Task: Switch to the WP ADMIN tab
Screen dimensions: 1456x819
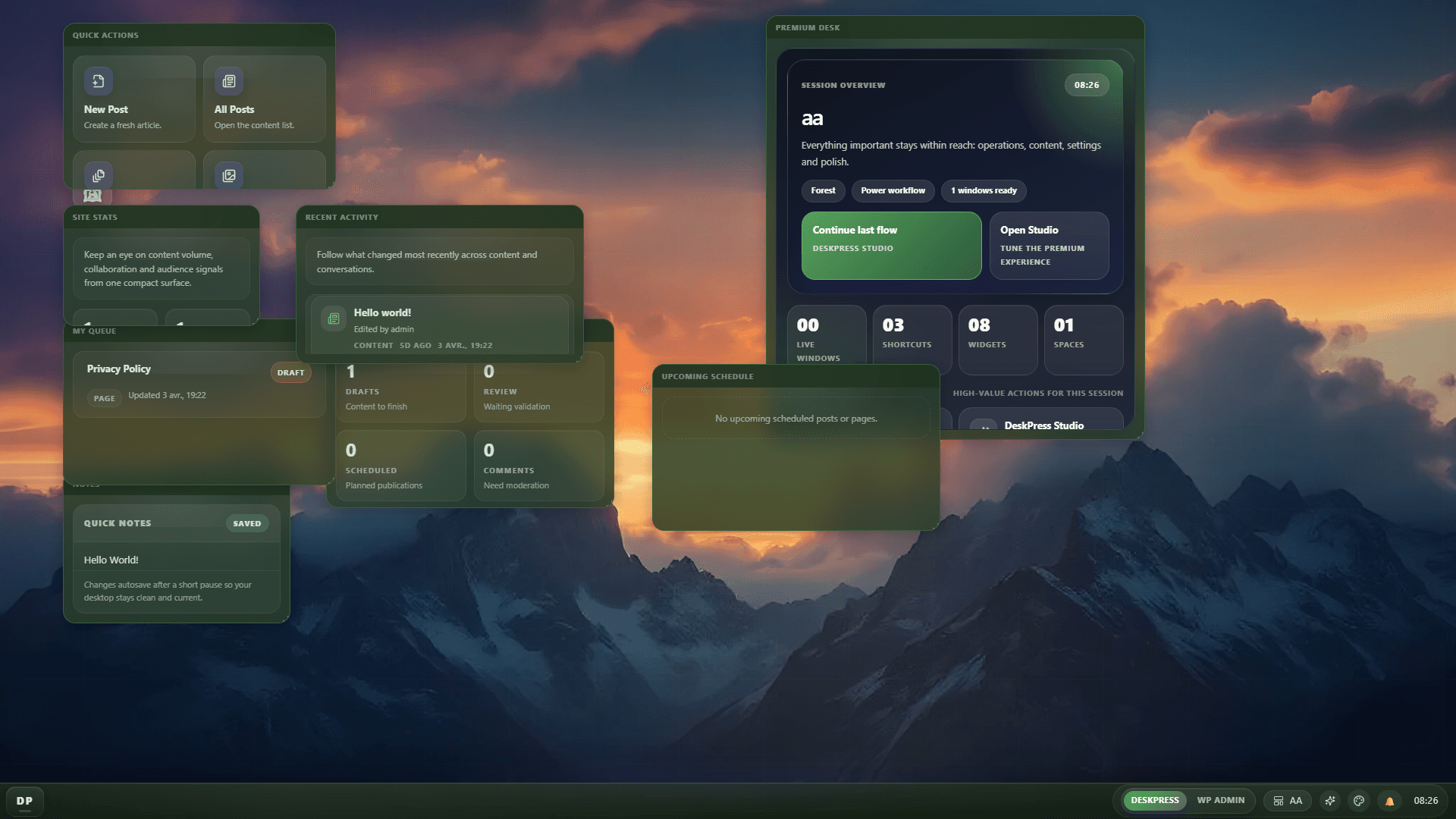Action: [x=1220, y=800]
